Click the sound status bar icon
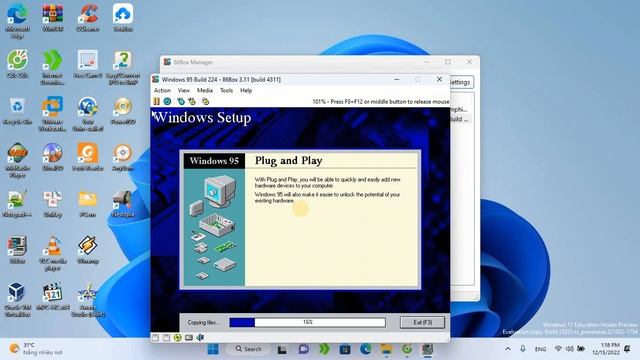Viewport: 640px width, 360px height. click(x=200, y=338)
